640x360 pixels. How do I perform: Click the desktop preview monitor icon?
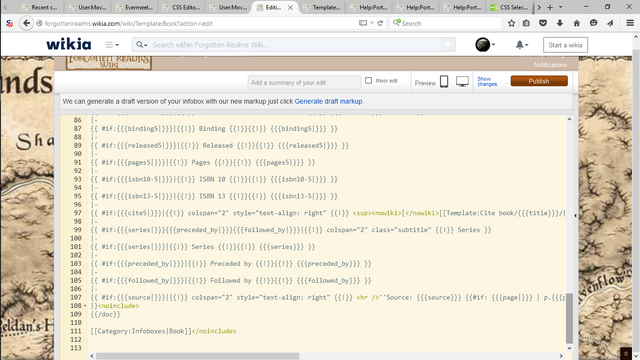(462, 82)
